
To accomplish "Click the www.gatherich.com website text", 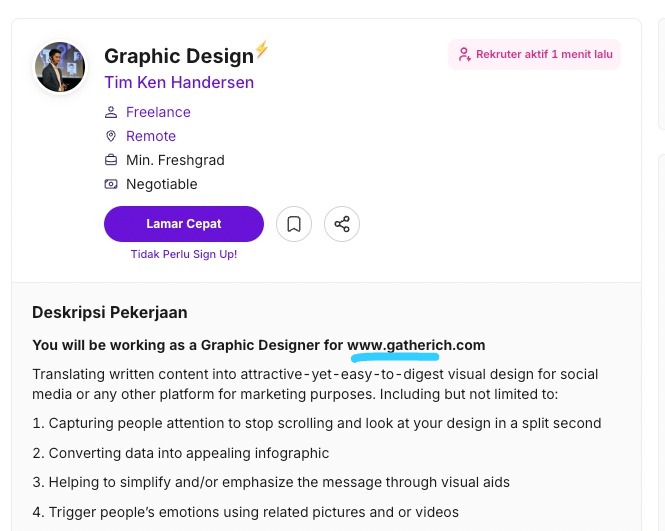I will point(416,345).
